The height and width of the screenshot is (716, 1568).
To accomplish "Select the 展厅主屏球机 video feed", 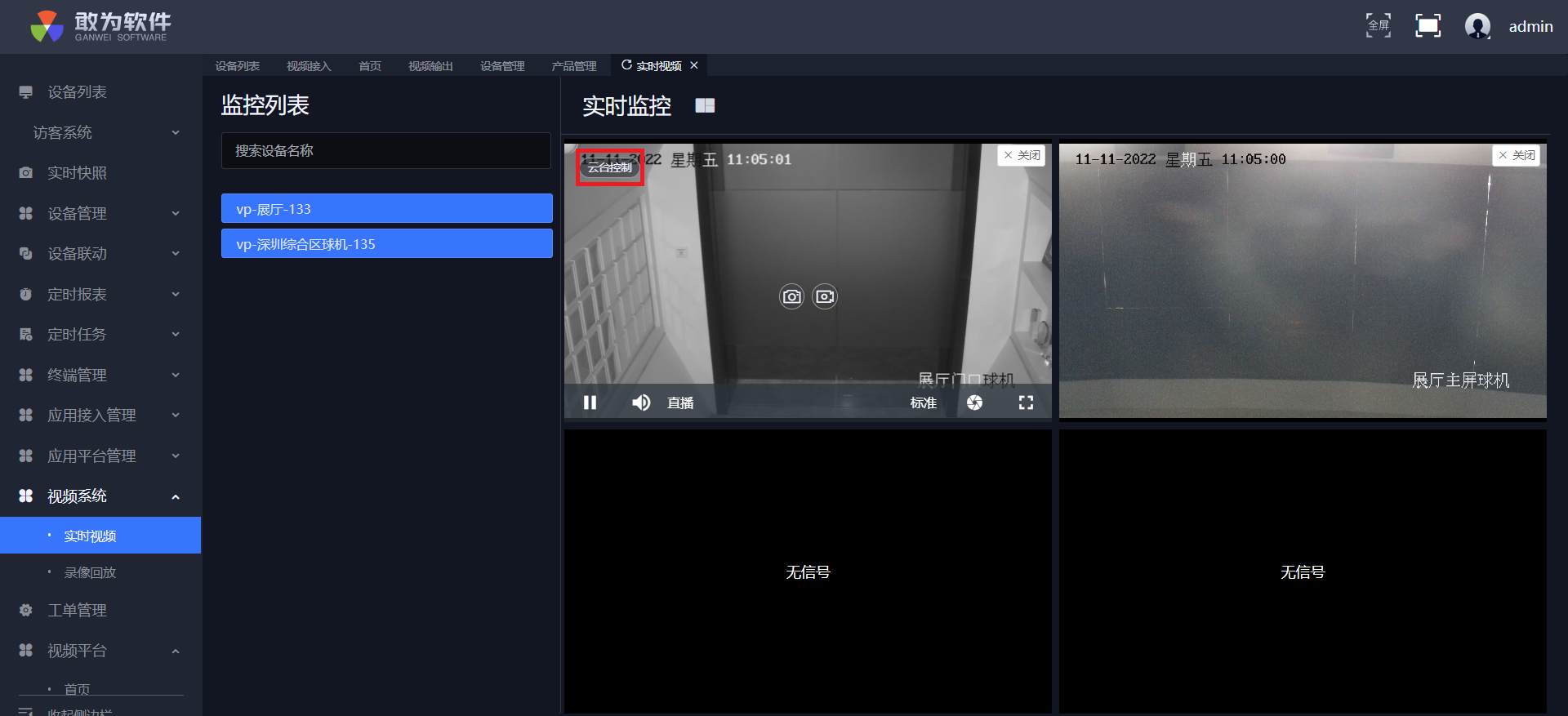I will click(1303, 282).
